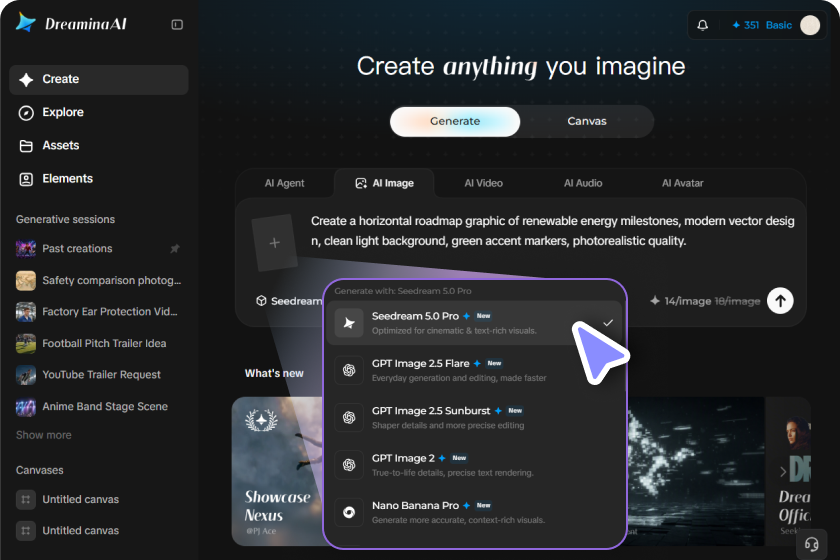Image resolution: width=840 pixels, height=560 pixels.
Task: Open Elements in the sidebar
Action: [99, 179]
